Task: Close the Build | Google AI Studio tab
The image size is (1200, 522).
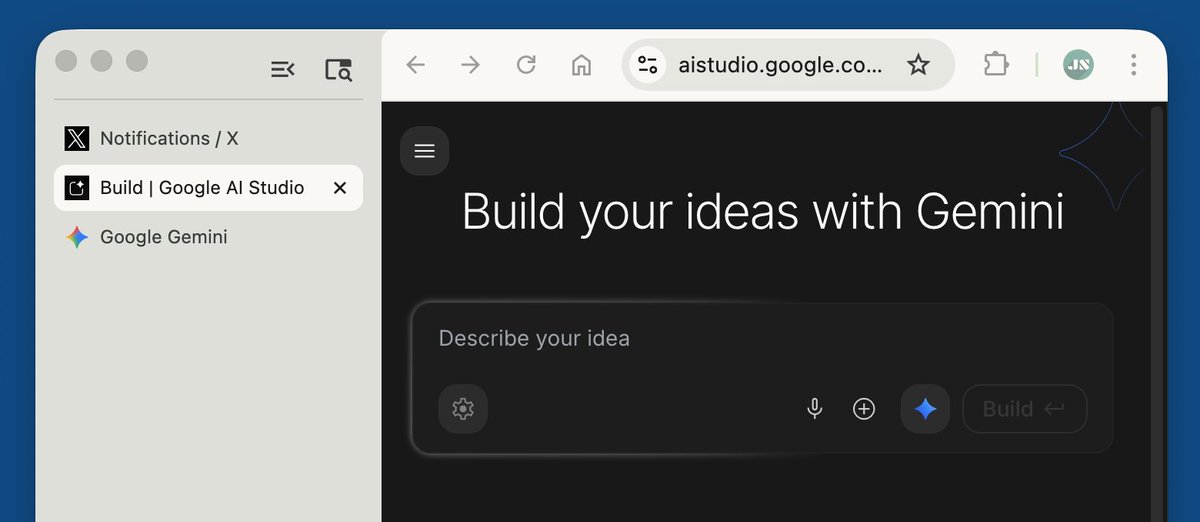Action: point(340,187)
